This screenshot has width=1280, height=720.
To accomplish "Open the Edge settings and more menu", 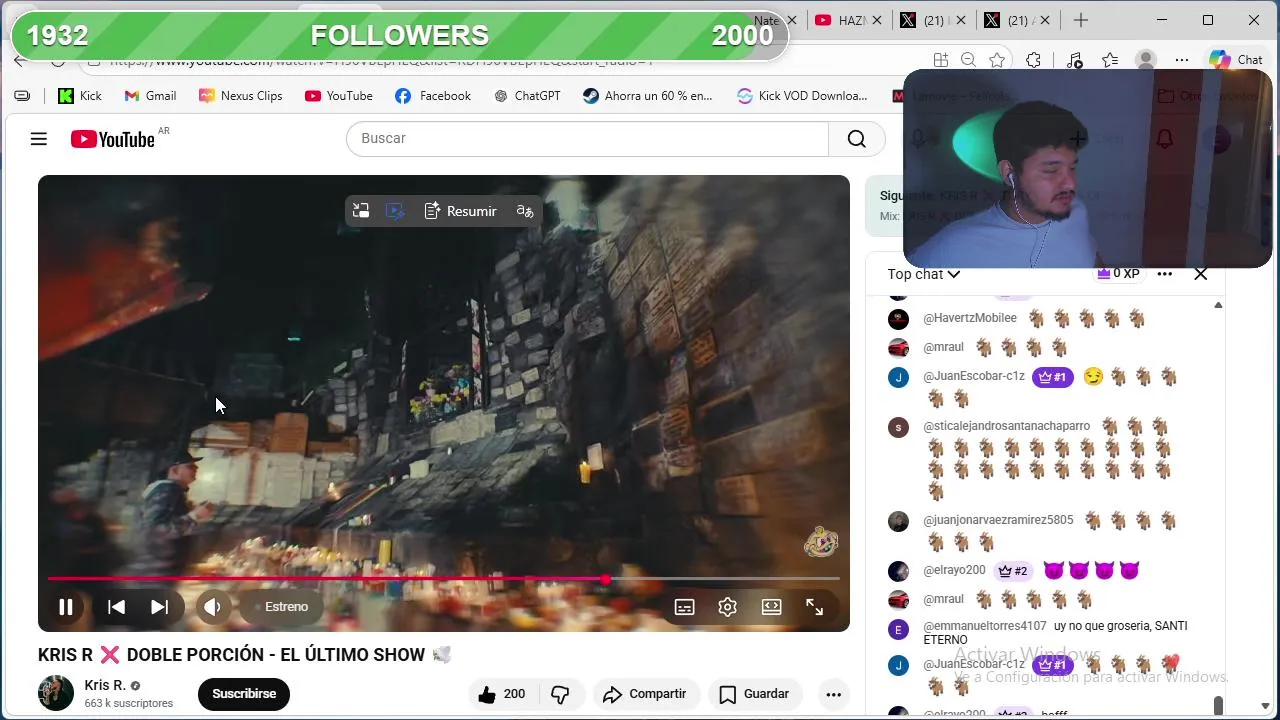I will 1182,60.
